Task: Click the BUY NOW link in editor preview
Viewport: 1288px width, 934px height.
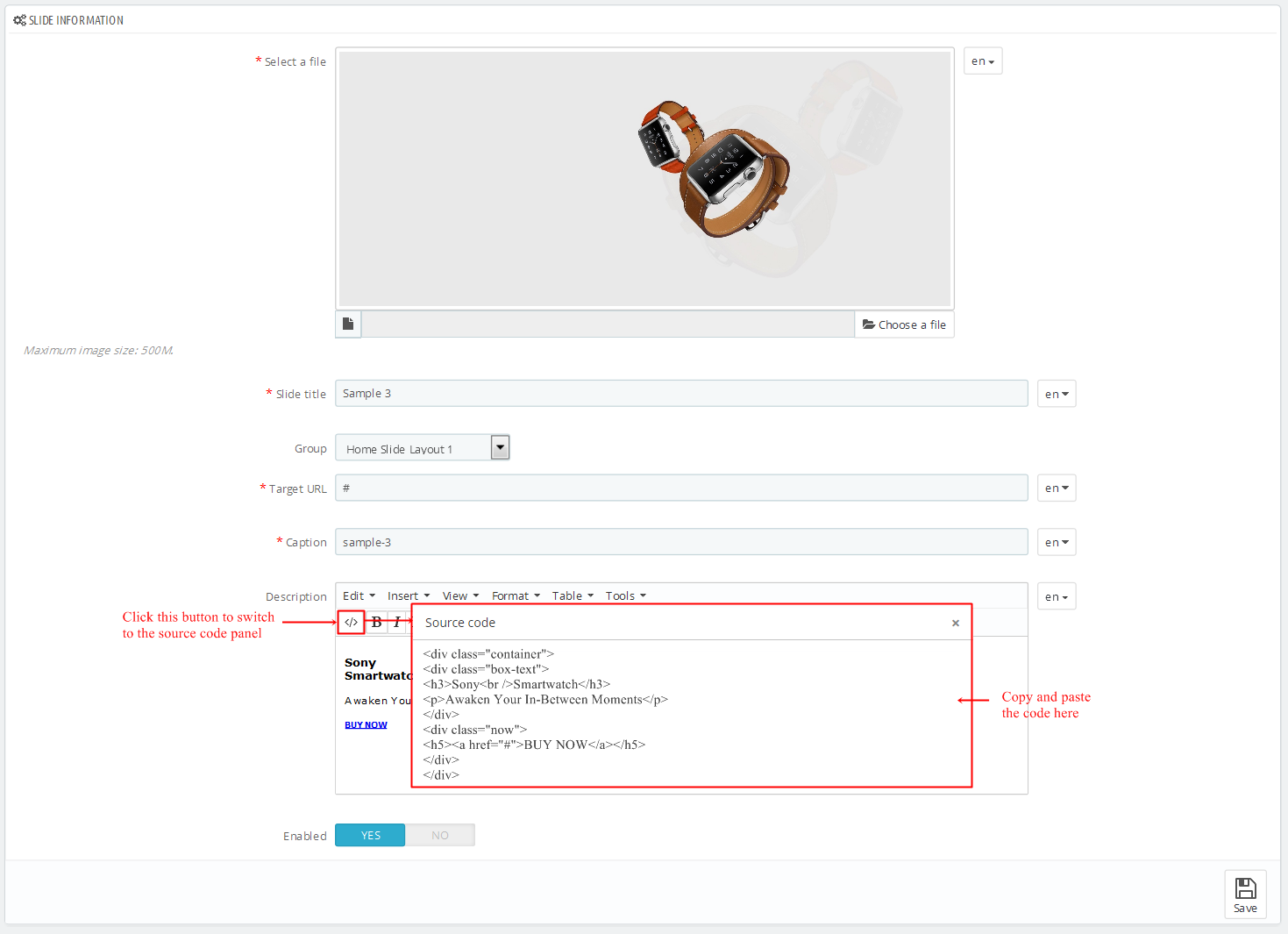Action: point(366,724)
